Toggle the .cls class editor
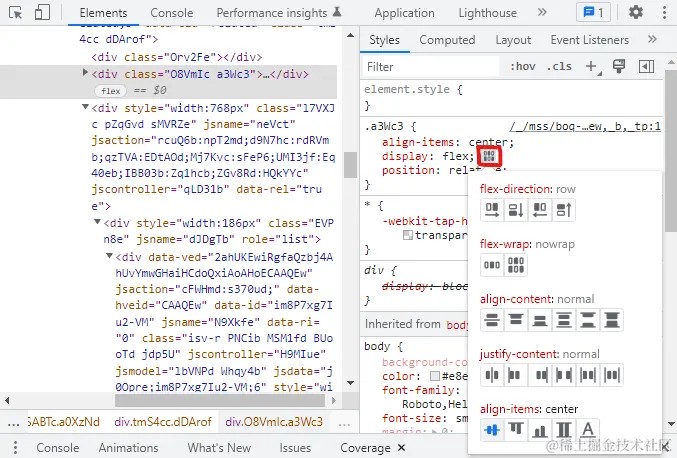The image size is (677, 458). (x=559, y=66)
